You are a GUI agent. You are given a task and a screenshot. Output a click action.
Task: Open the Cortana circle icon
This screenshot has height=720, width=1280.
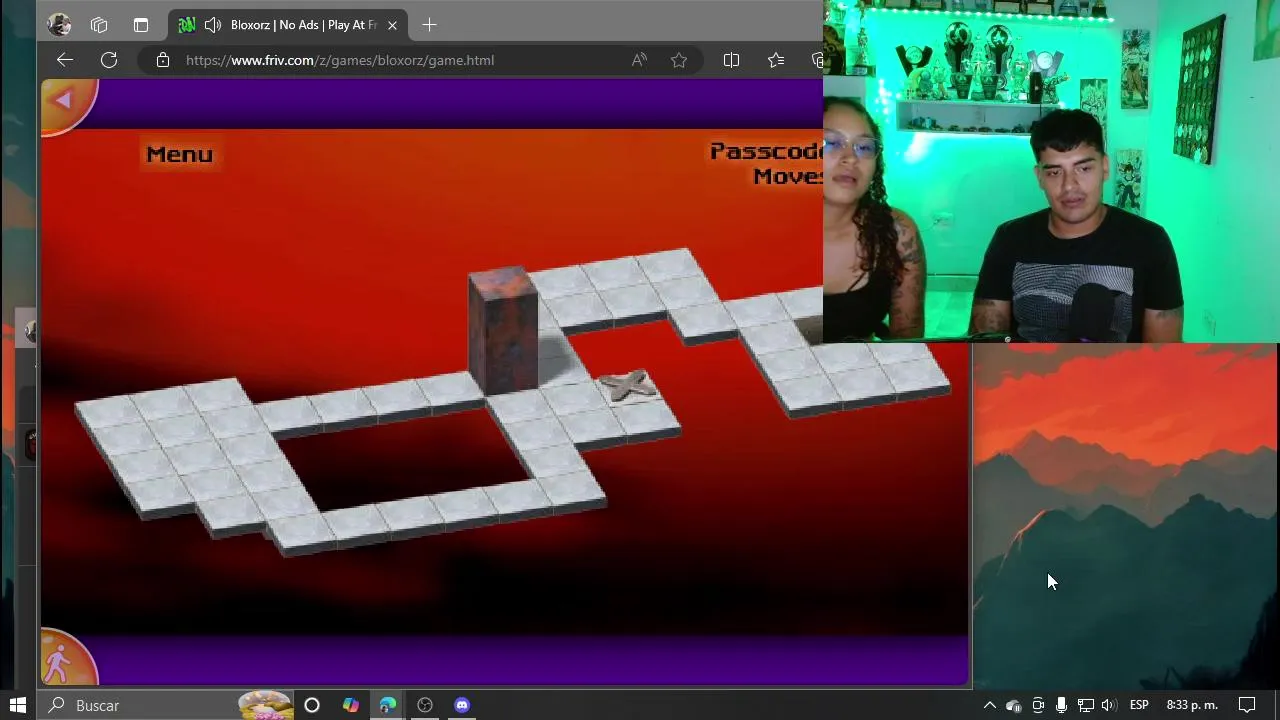(312, 705)
